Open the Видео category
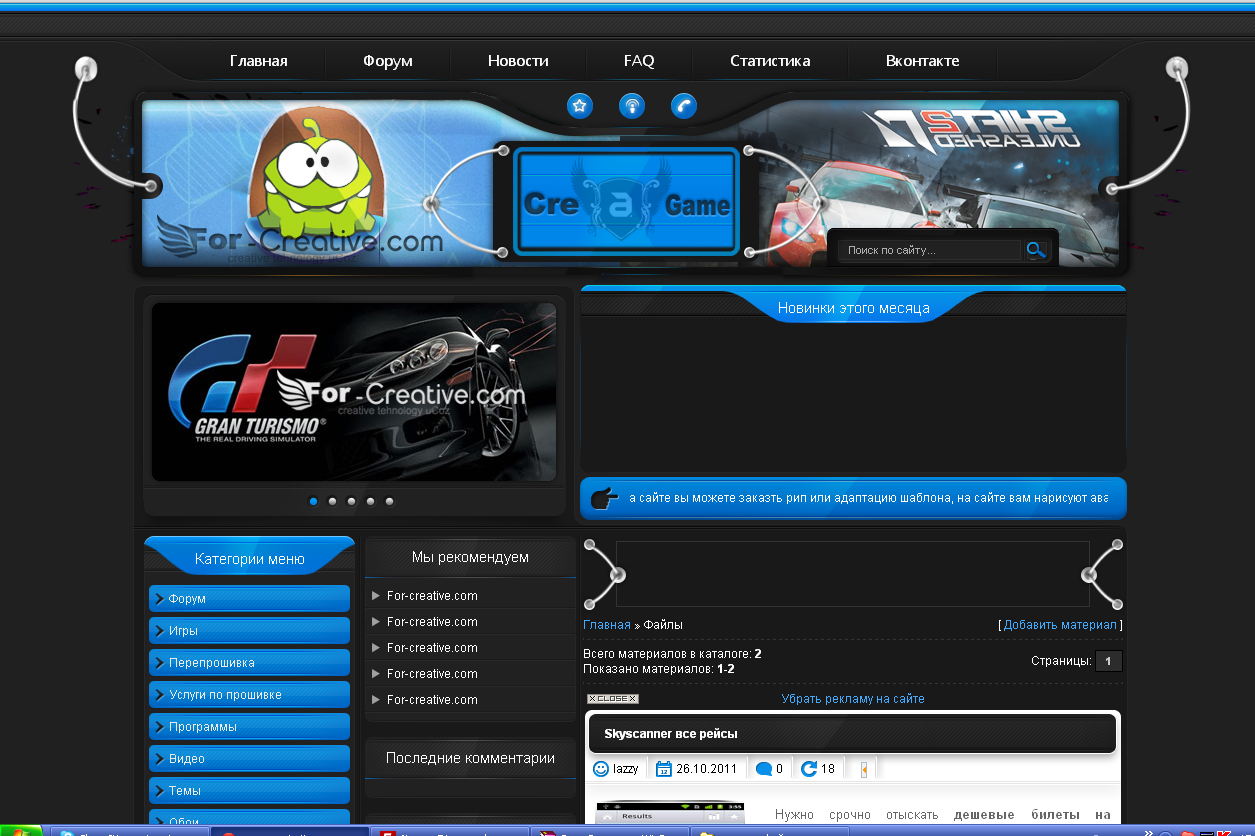This screenshot has width=1255, height=836. click(249, 759)
